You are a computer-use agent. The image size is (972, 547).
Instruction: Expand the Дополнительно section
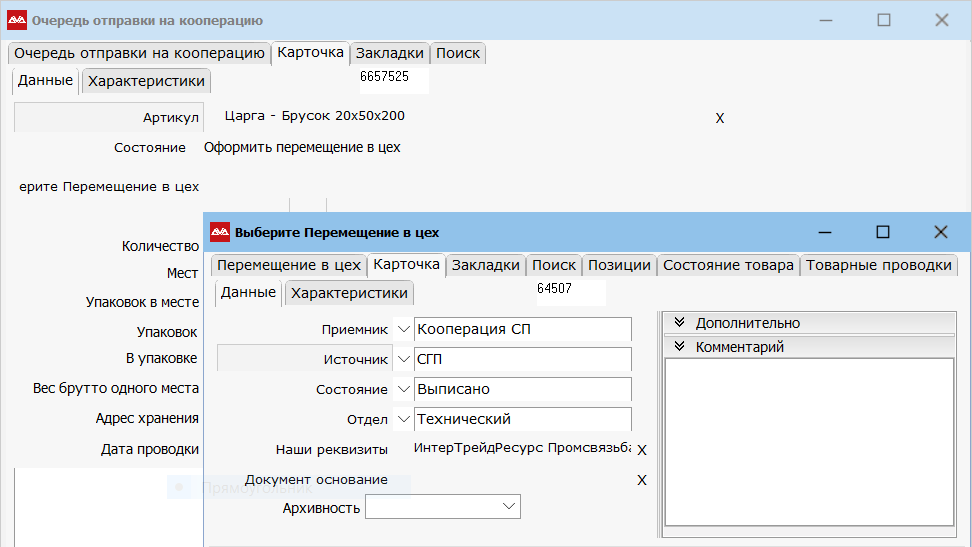pos(680,322)
